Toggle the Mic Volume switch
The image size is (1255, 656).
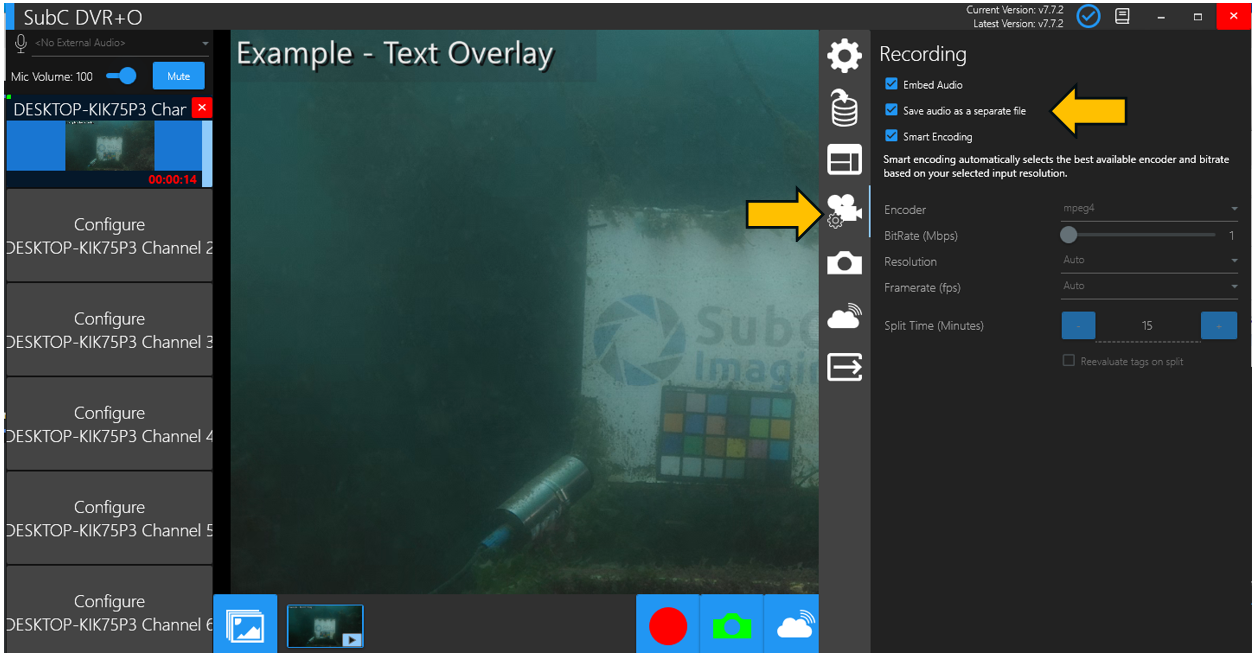(122, 76)
